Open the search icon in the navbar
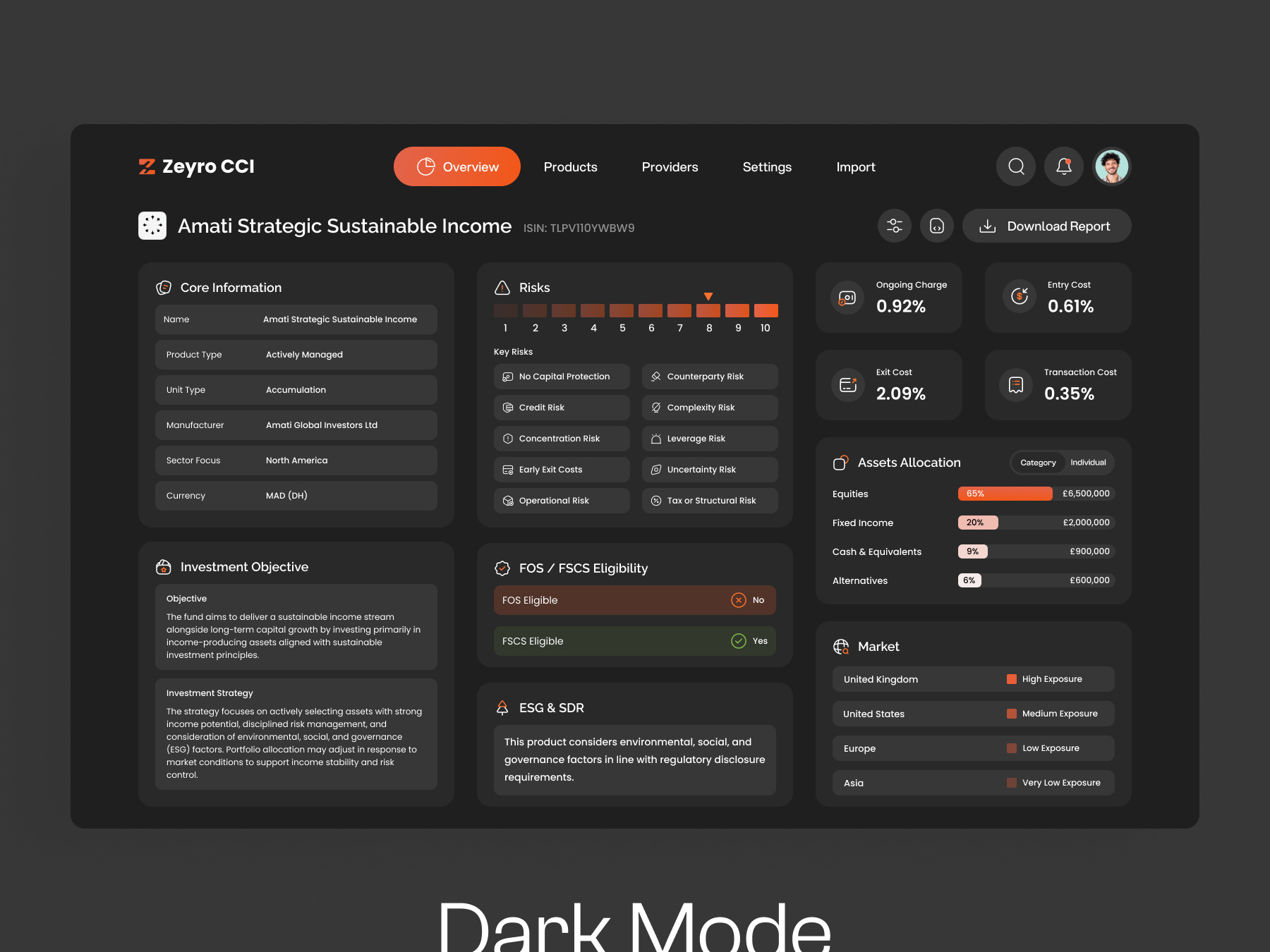The height and width of the screenshot is (952, 1270). (x=1015, y=166)
